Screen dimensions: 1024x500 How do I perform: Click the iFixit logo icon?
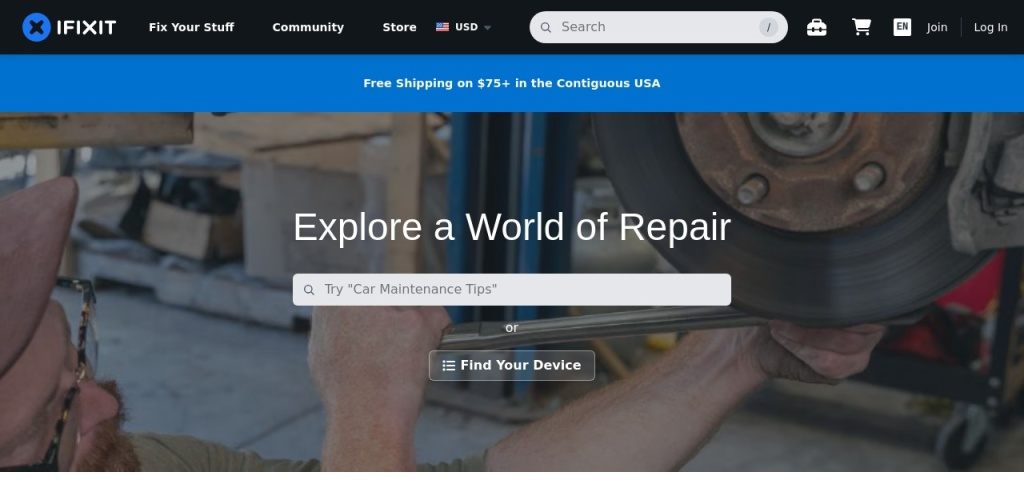(x=36, y=27)
